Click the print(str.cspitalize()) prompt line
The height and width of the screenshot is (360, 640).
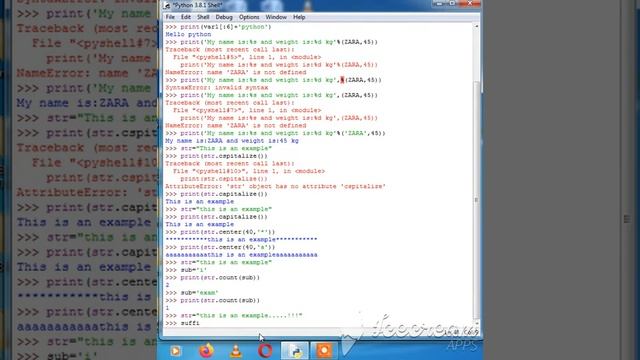click(216, 156)
